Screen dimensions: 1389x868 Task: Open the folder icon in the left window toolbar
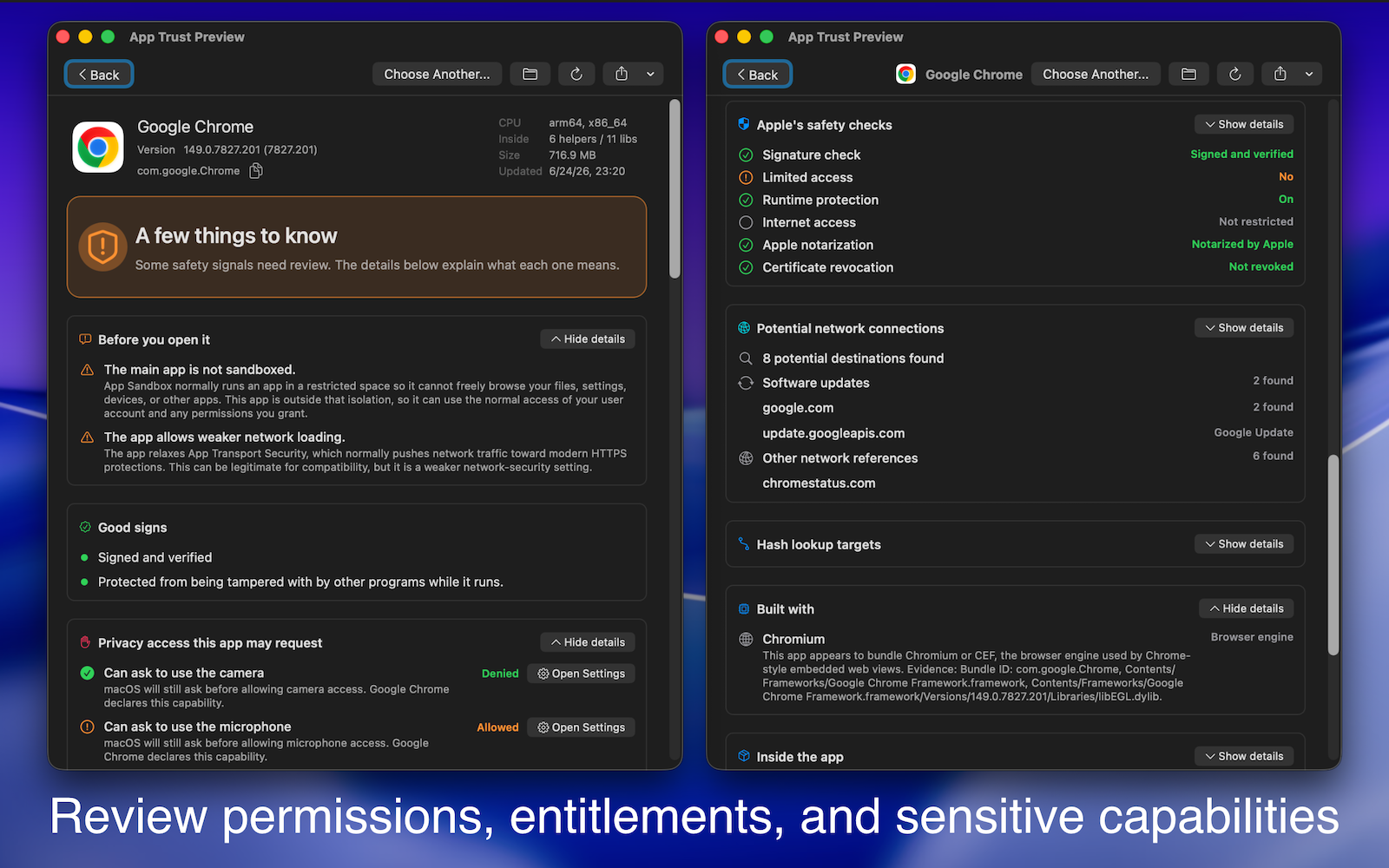point(530,75)
